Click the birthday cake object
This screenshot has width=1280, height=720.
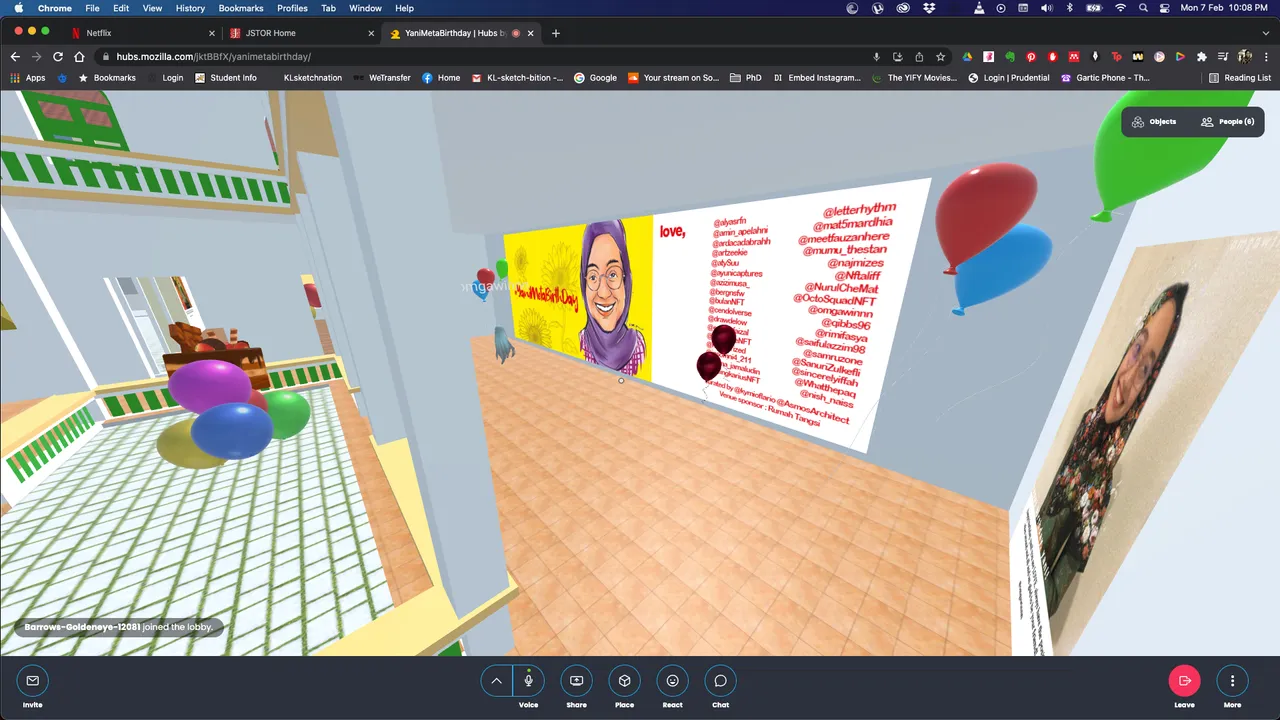point(215,357)
